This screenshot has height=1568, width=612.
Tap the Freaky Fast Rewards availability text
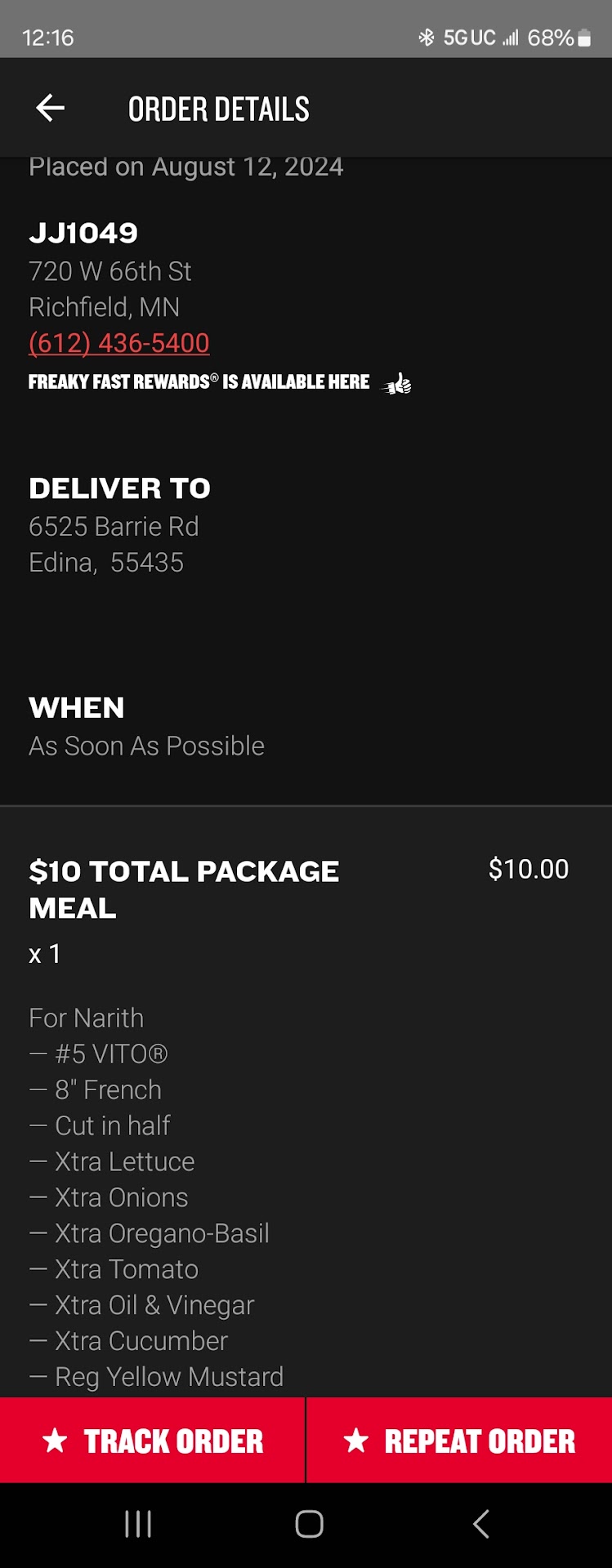coord(199,382)
